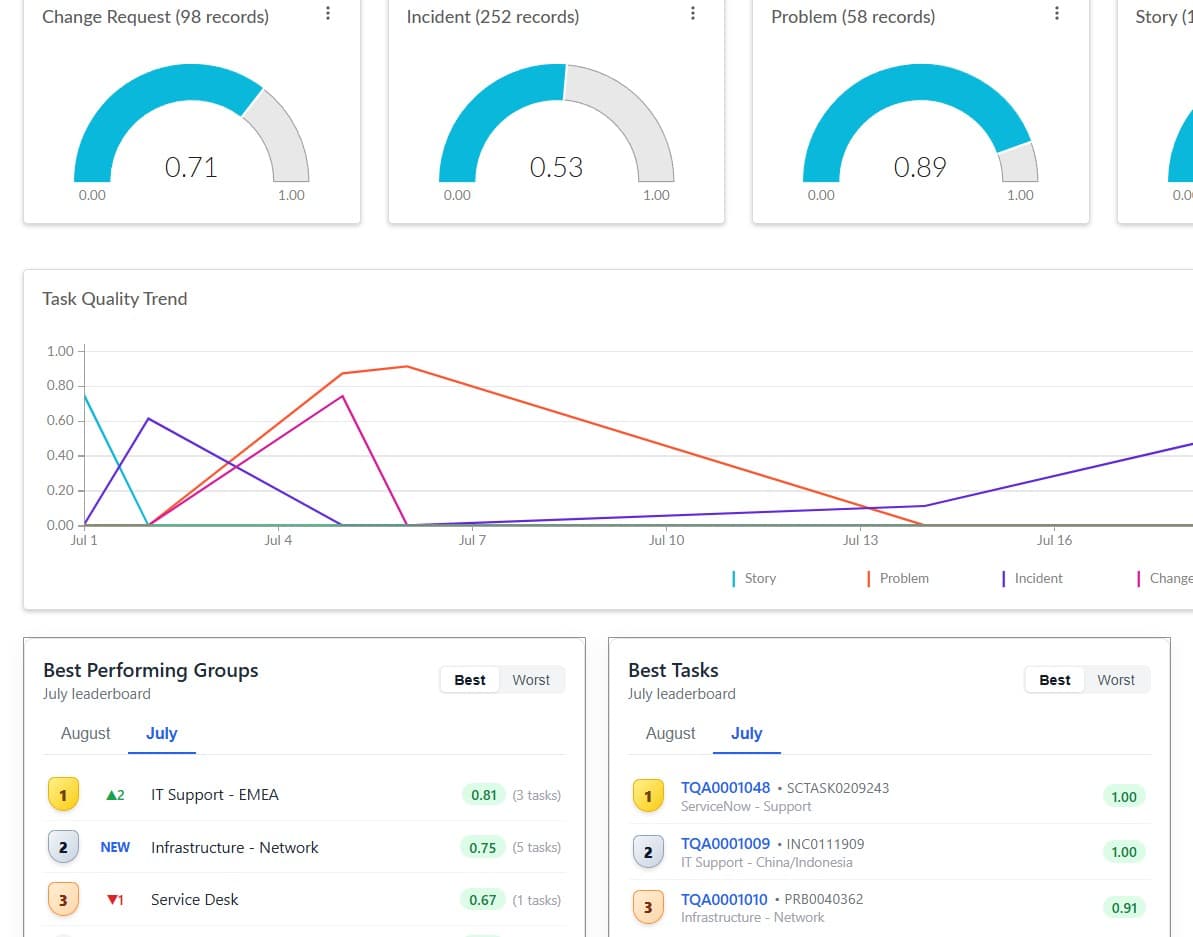Open Incident card three-dot menu

click(x=692, y=14)
